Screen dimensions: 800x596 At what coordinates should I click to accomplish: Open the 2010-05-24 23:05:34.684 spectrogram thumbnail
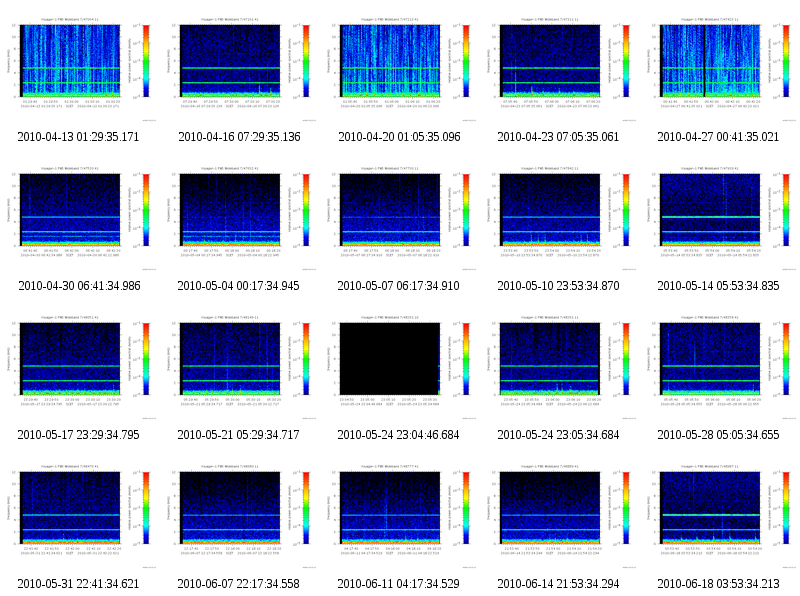tap(559, 366)
